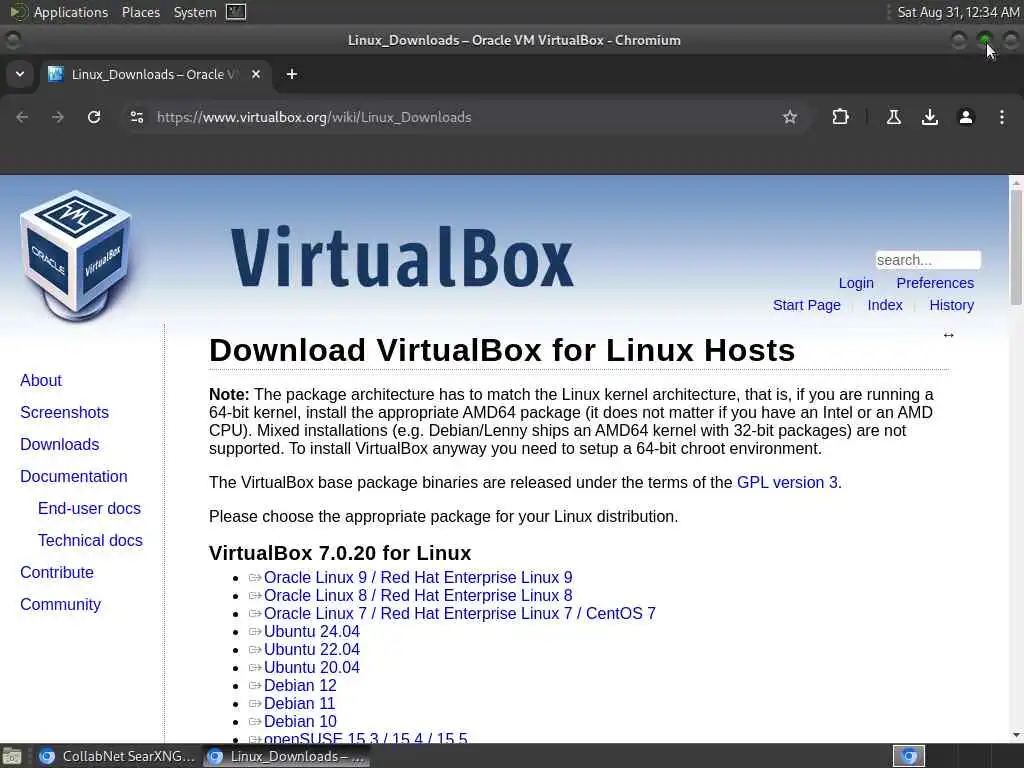The height and width of the screenshot is (768, 1024).
Task: Download the Ubuntu 20.04 package
Action: [x=312, y=667]
